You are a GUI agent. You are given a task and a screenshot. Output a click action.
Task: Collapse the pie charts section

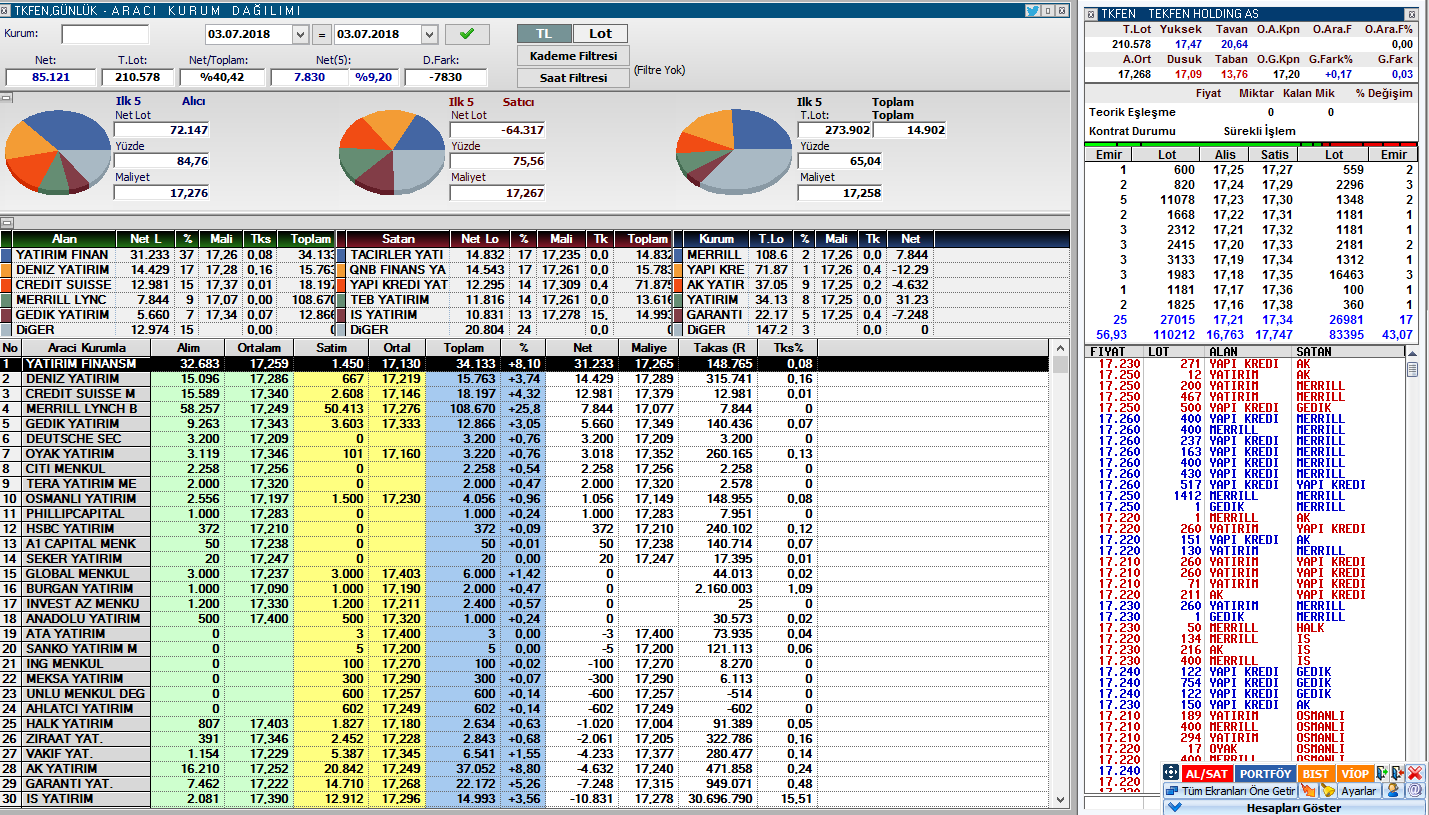point(6,98)
